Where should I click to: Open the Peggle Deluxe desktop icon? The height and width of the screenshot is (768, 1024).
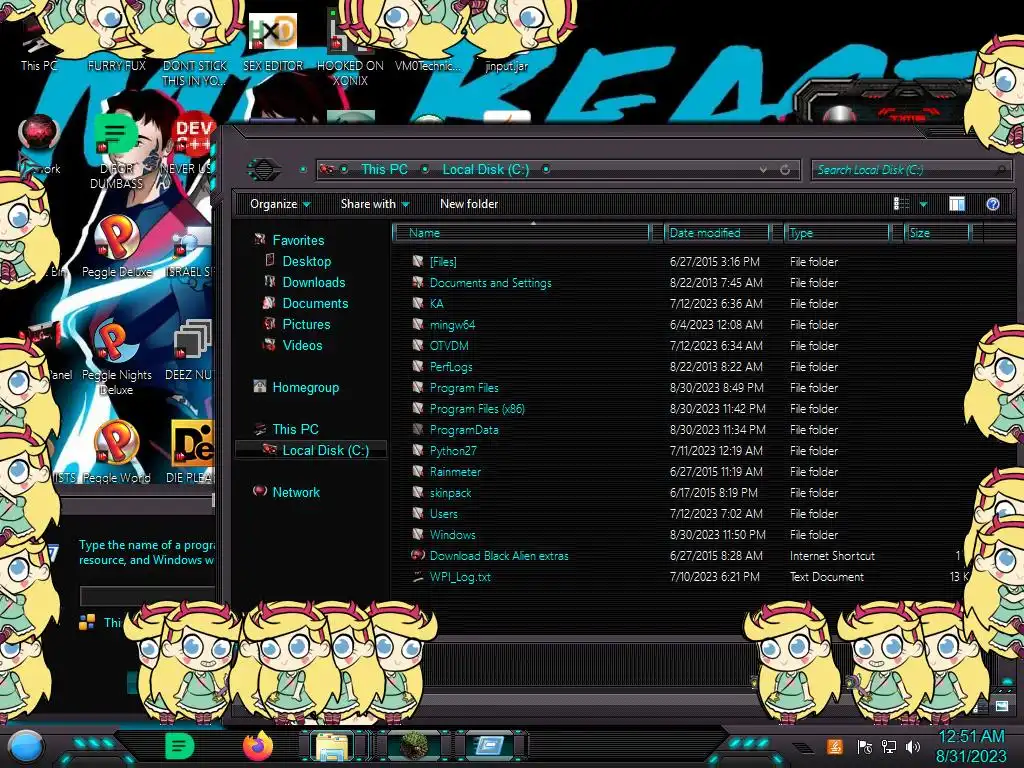116,246
